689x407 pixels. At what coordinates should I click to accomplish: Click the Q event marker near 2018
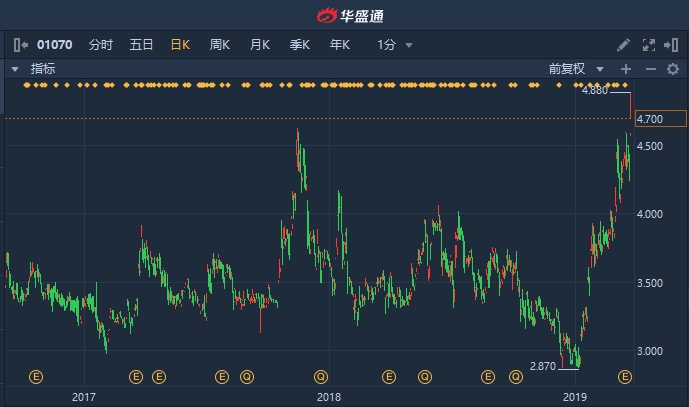coord(321,377)
